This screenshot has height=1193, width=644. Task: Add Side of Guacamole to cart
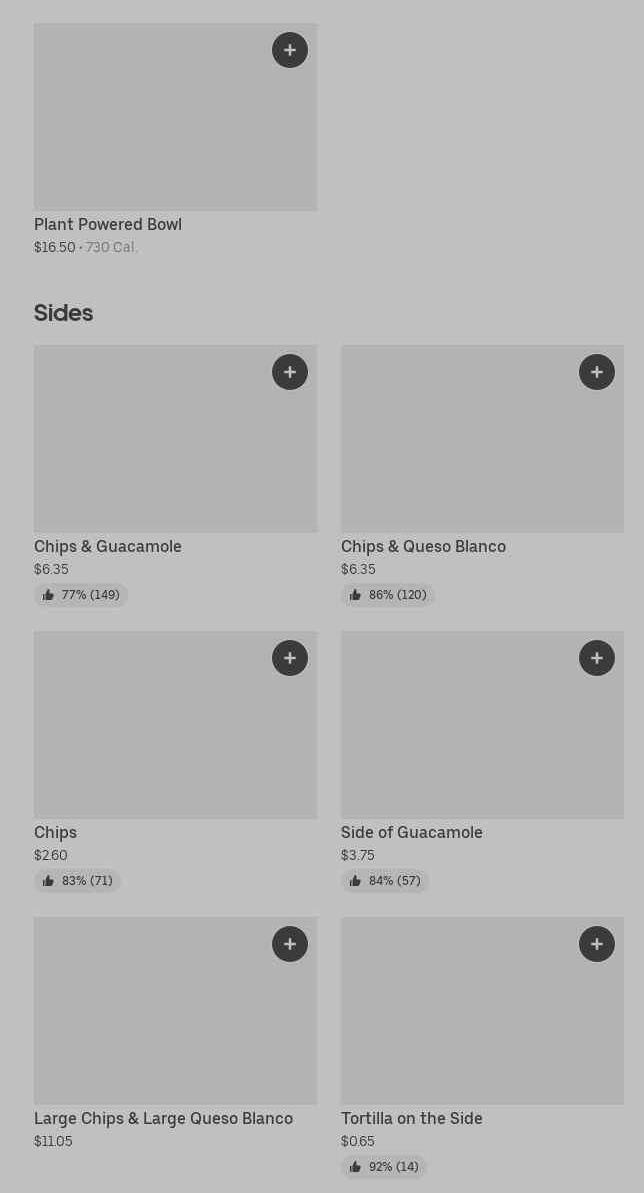pyautogui.click(x=597, y=658)
